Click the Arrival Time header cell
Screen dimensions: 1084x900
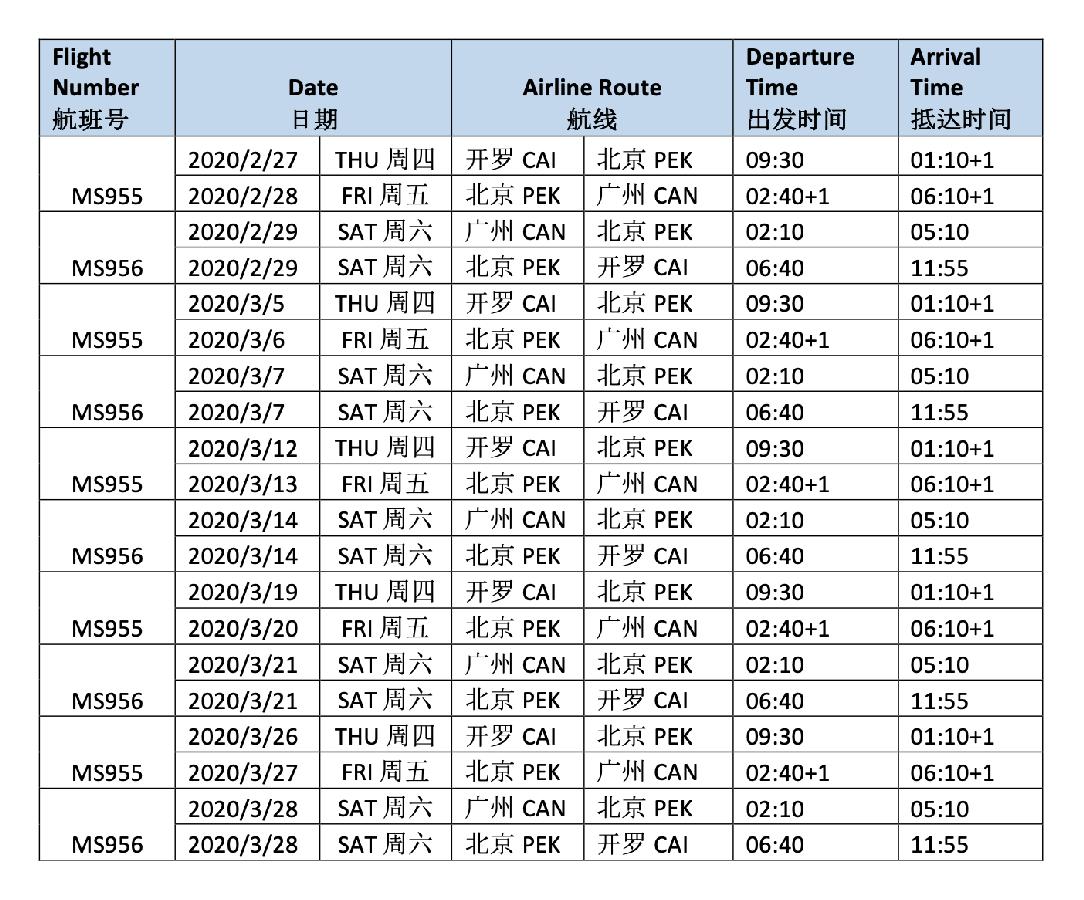coord(971,88)
